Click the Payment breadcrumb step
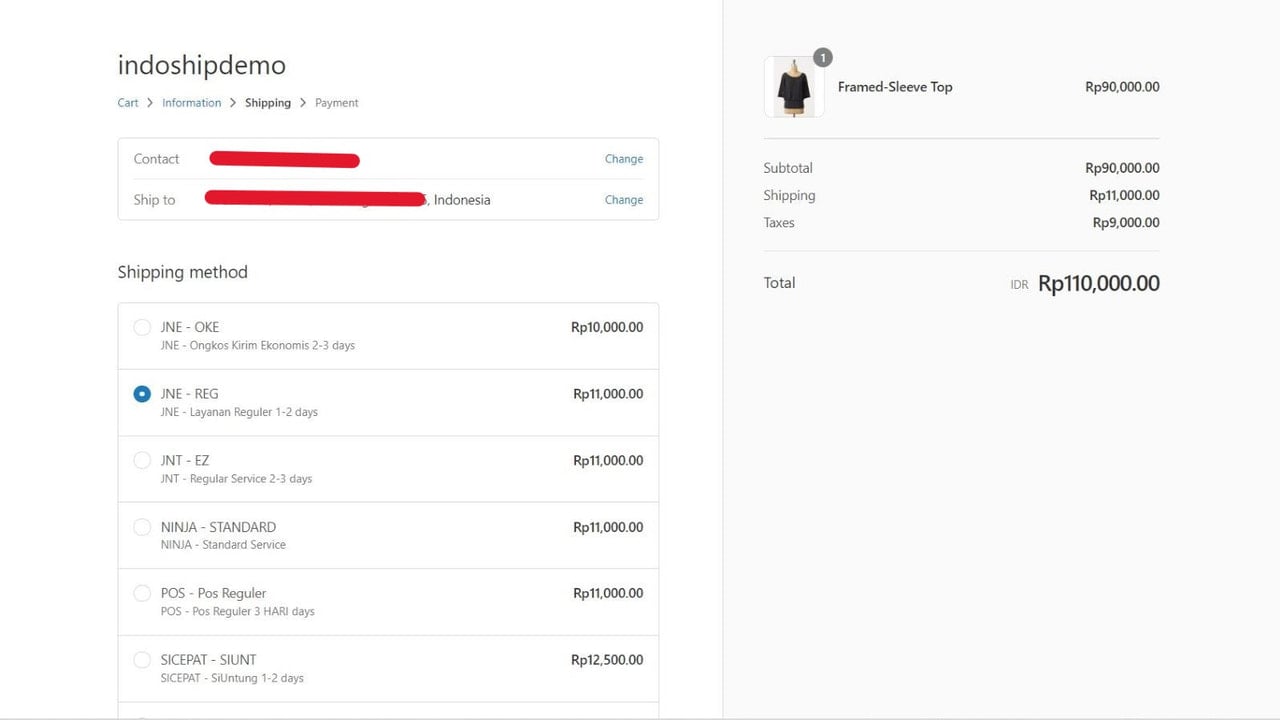This screenshot has height=720, width=1280. tap(337, 103)
